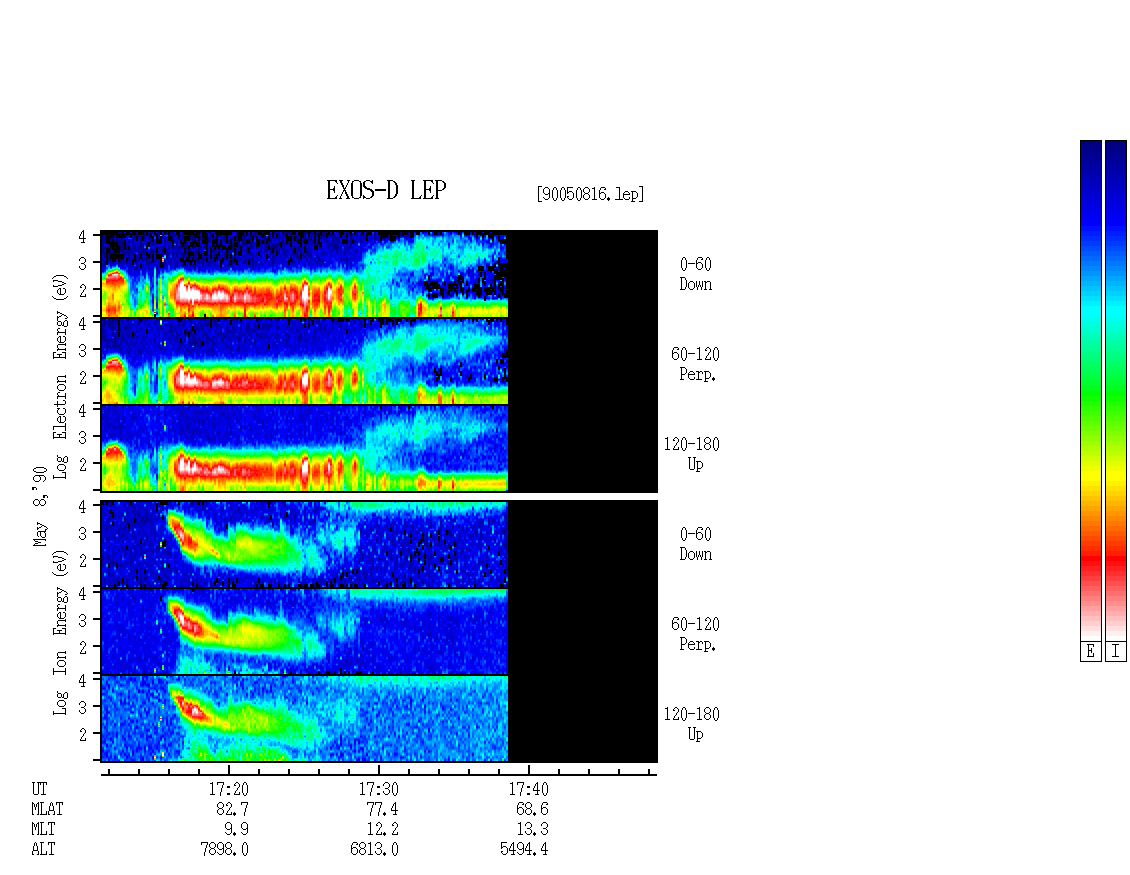Click the ion panel's 0-60 Down label
This screenshot has height=875, width=1130.
tap(695, 545)
